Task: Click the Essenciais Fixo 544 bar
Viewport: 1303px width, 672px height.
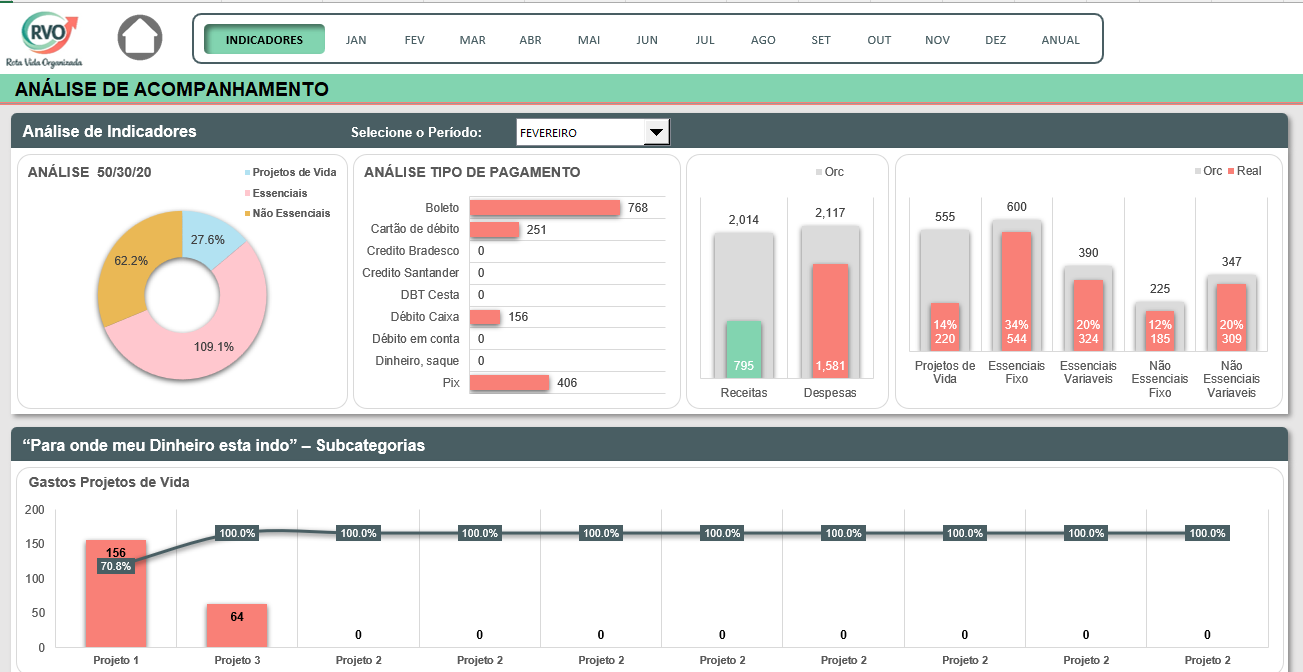Action: (1017, 292)
